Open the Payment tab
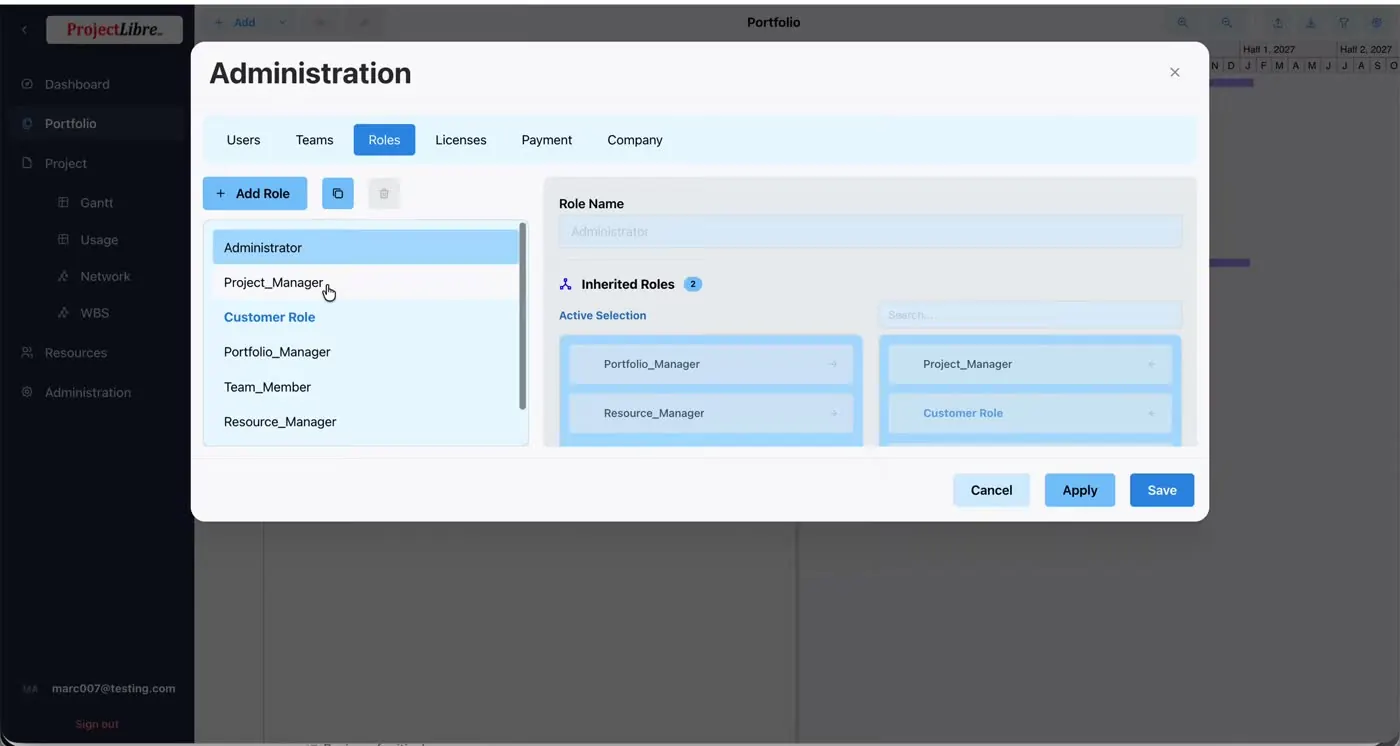 [547, 140]
